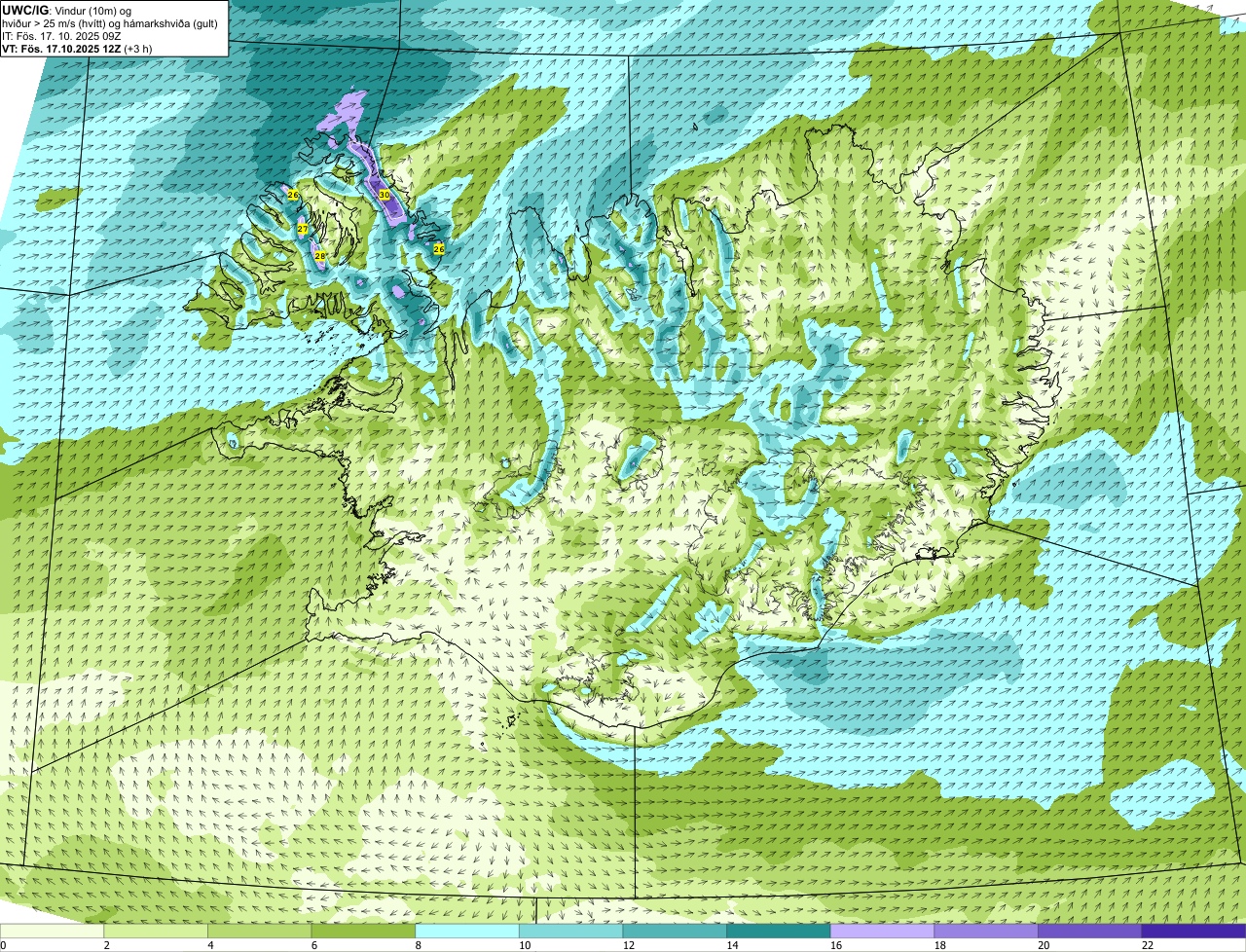Select the 10–12 m/s turquoise legend swatch

pos(571,931)
